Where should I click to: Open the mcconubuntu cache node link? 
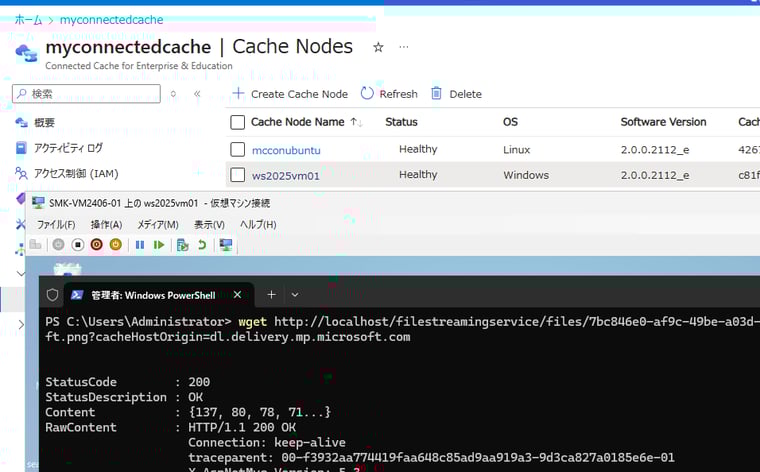(x=286, y=150)
